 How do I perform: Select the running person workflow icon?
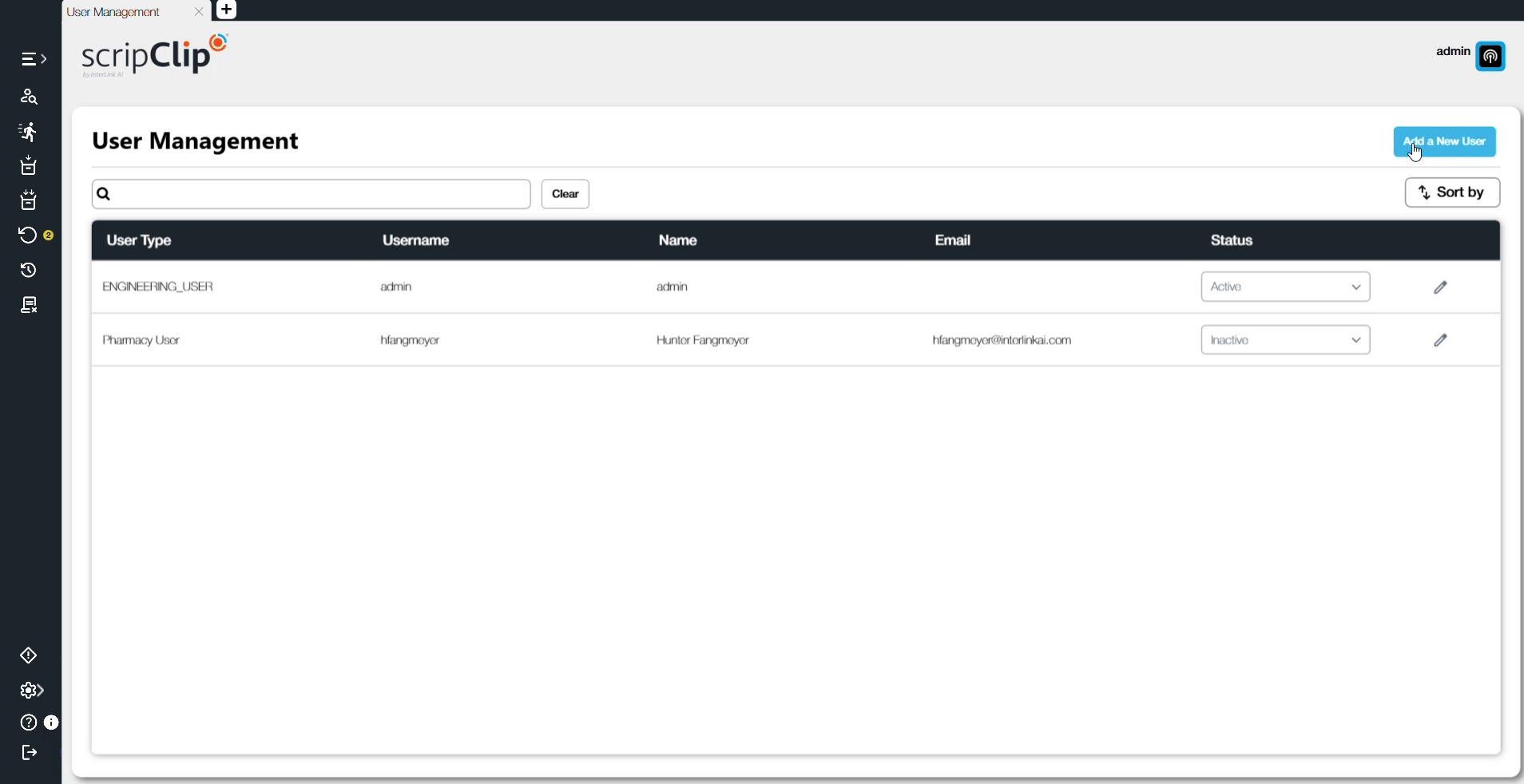29,132
